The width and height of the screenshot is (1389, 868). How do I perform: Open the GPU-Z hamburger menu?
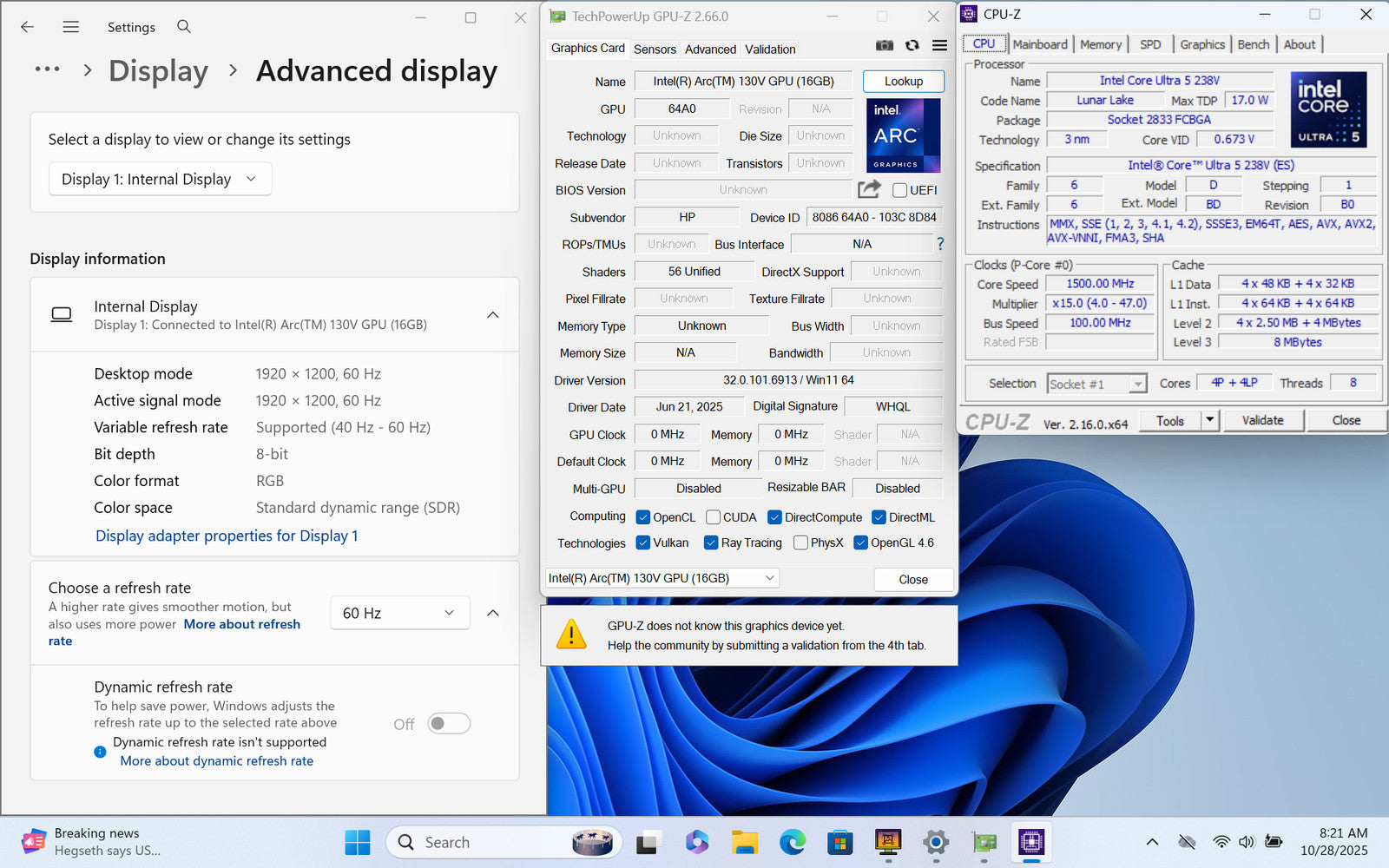tap(939, 46)
